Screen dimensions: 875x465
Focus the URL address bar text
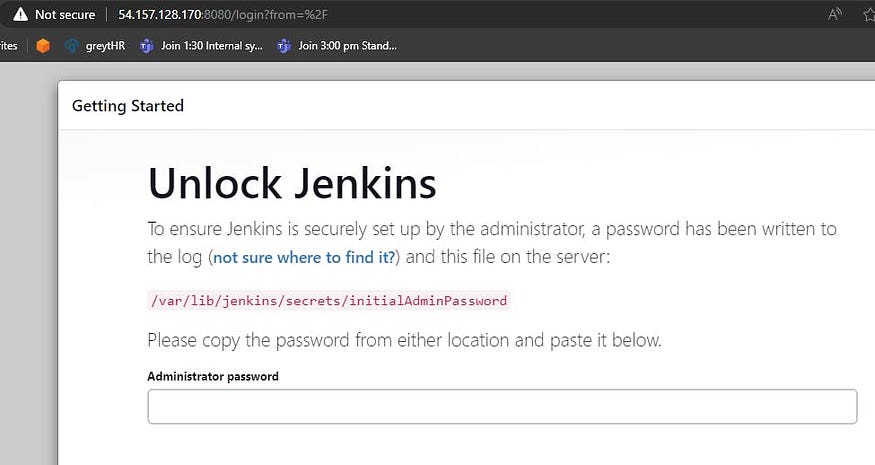click(x=223, y=15)
